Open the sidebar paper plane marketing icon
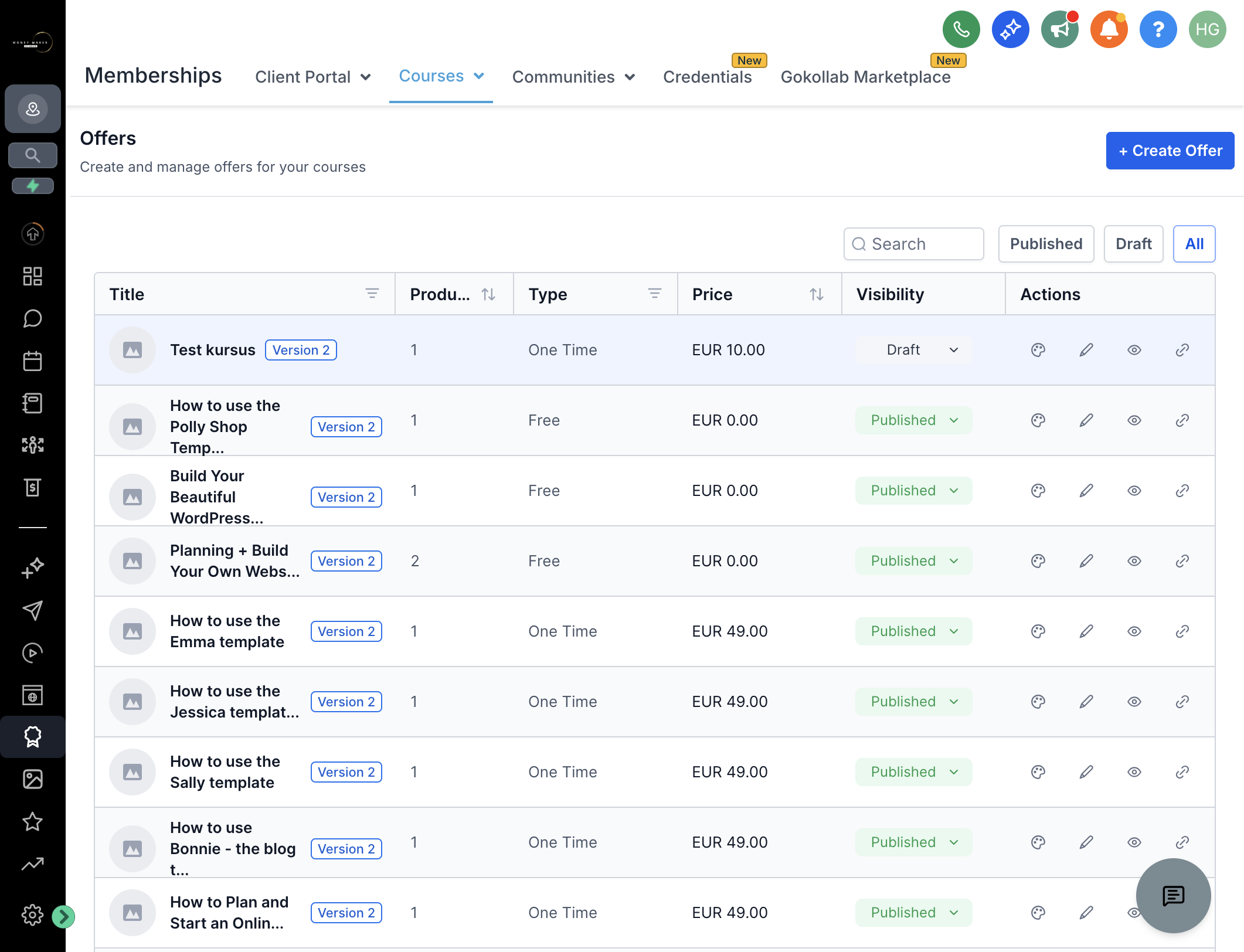 (x=33, y=610)
